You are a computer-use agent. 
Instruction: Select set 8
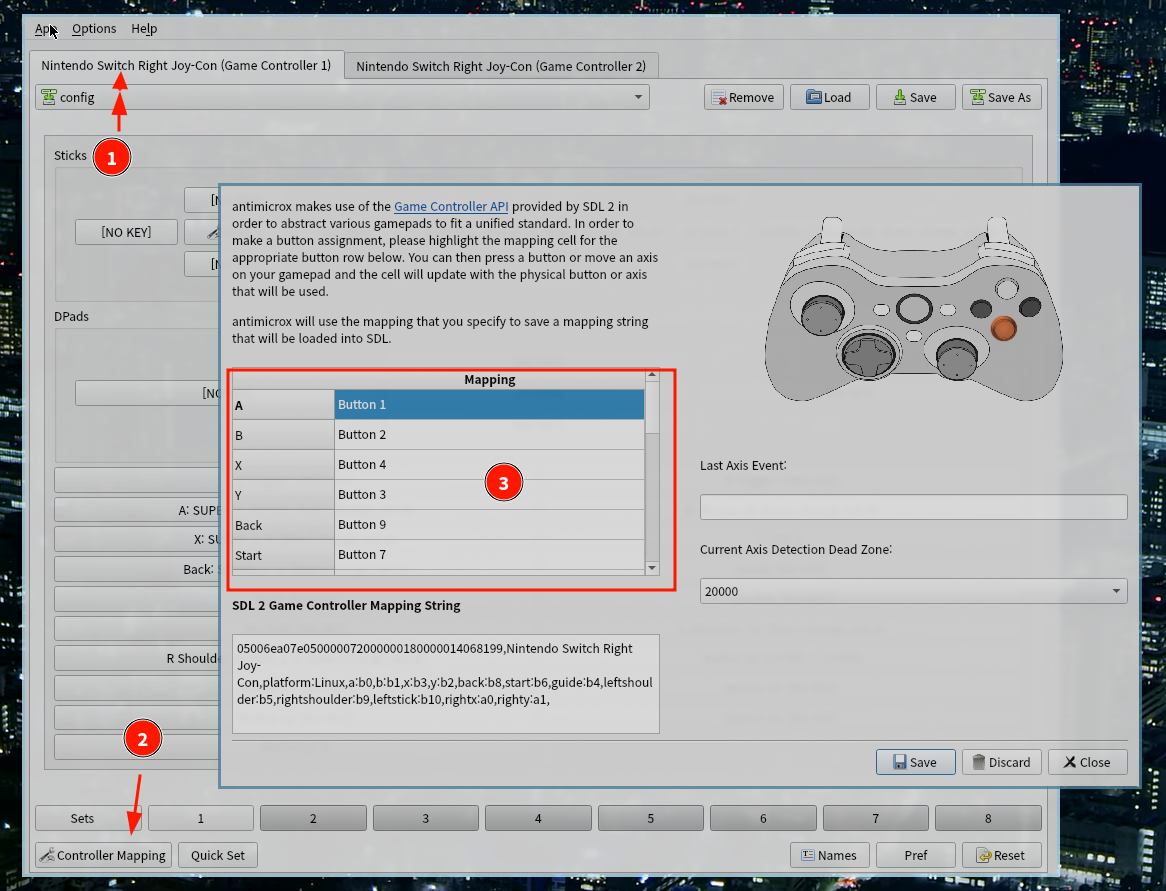(x=988, y=818)
